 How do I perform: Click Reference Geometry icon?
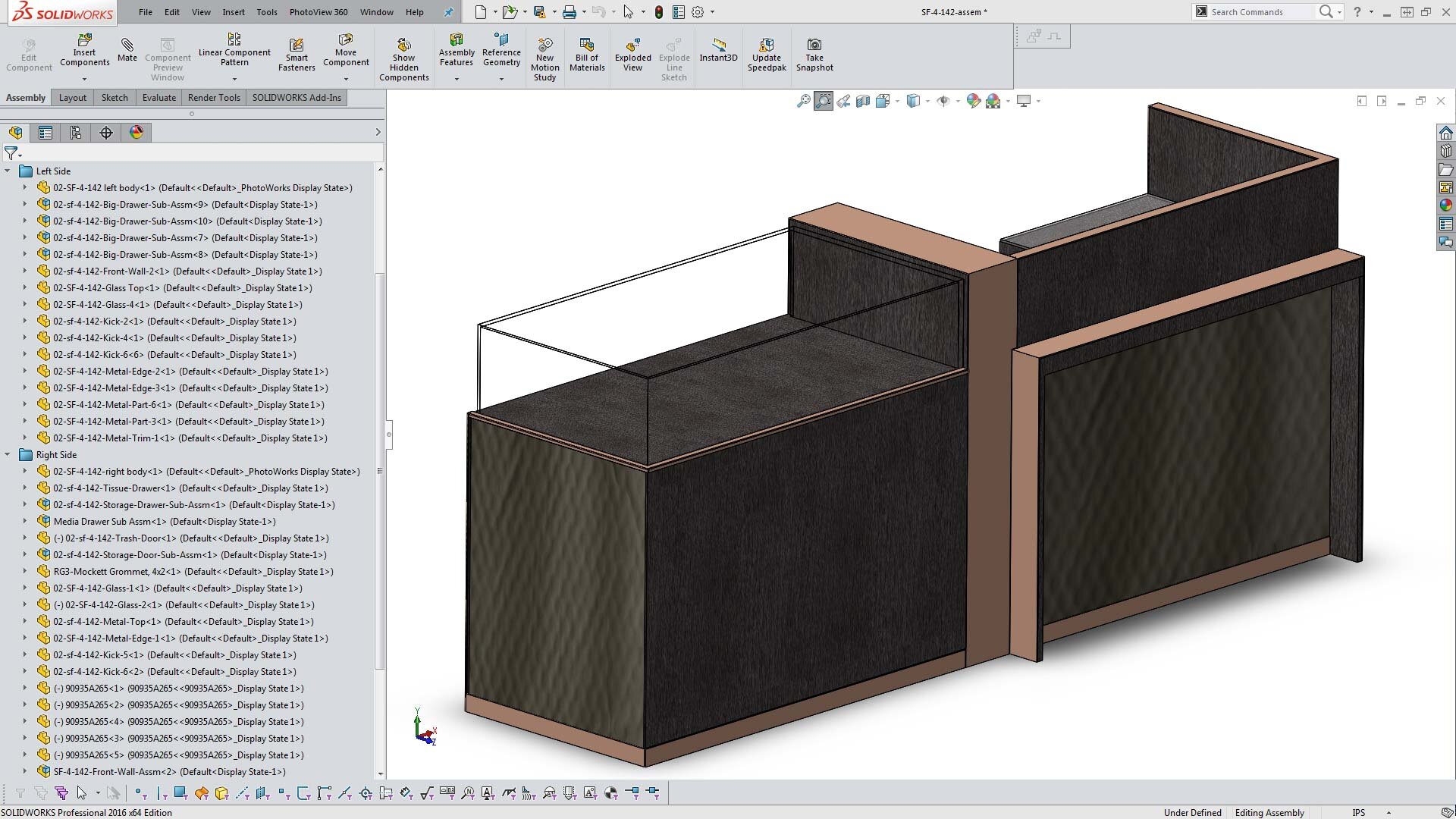tap(501, 50)
